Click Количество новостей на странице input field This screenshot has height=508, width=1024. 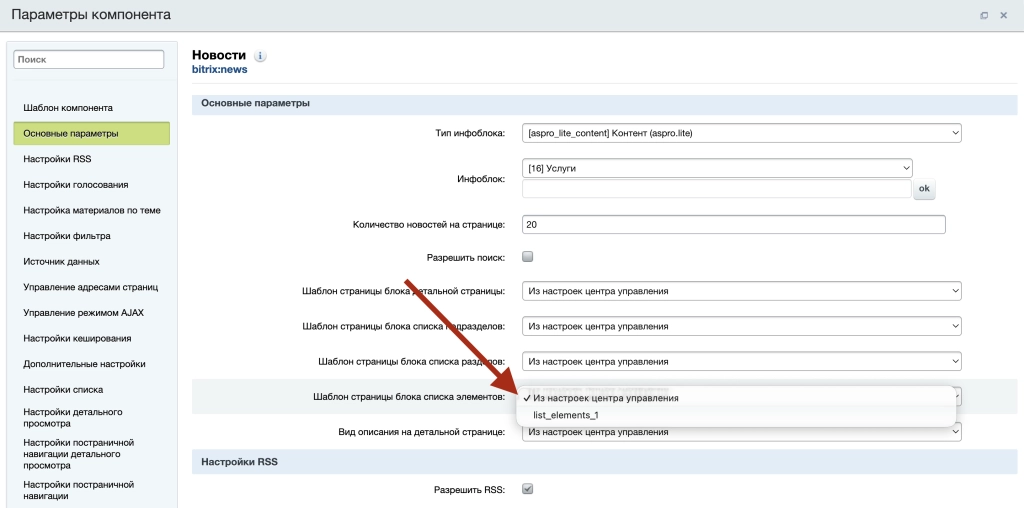(x=733, y=225)
